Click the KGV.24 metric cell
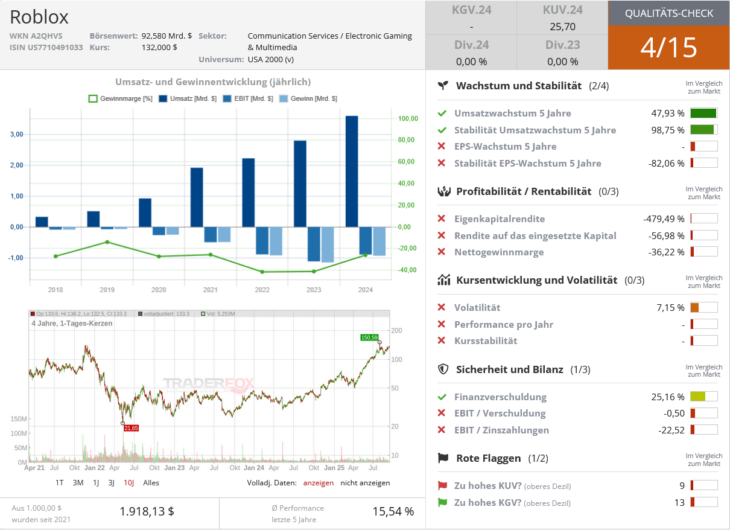 tap(471, 18)
